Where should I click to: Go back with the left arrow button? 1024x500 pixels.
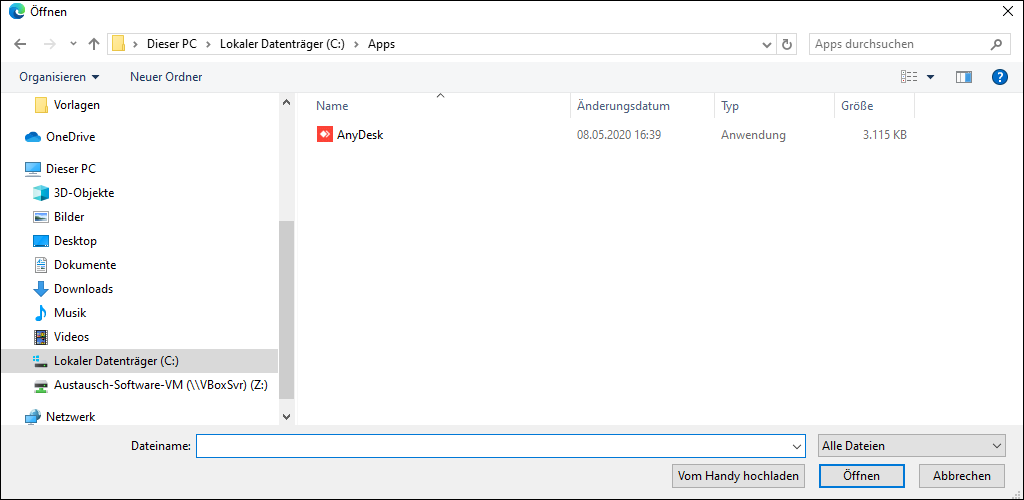tap(20, 44)
